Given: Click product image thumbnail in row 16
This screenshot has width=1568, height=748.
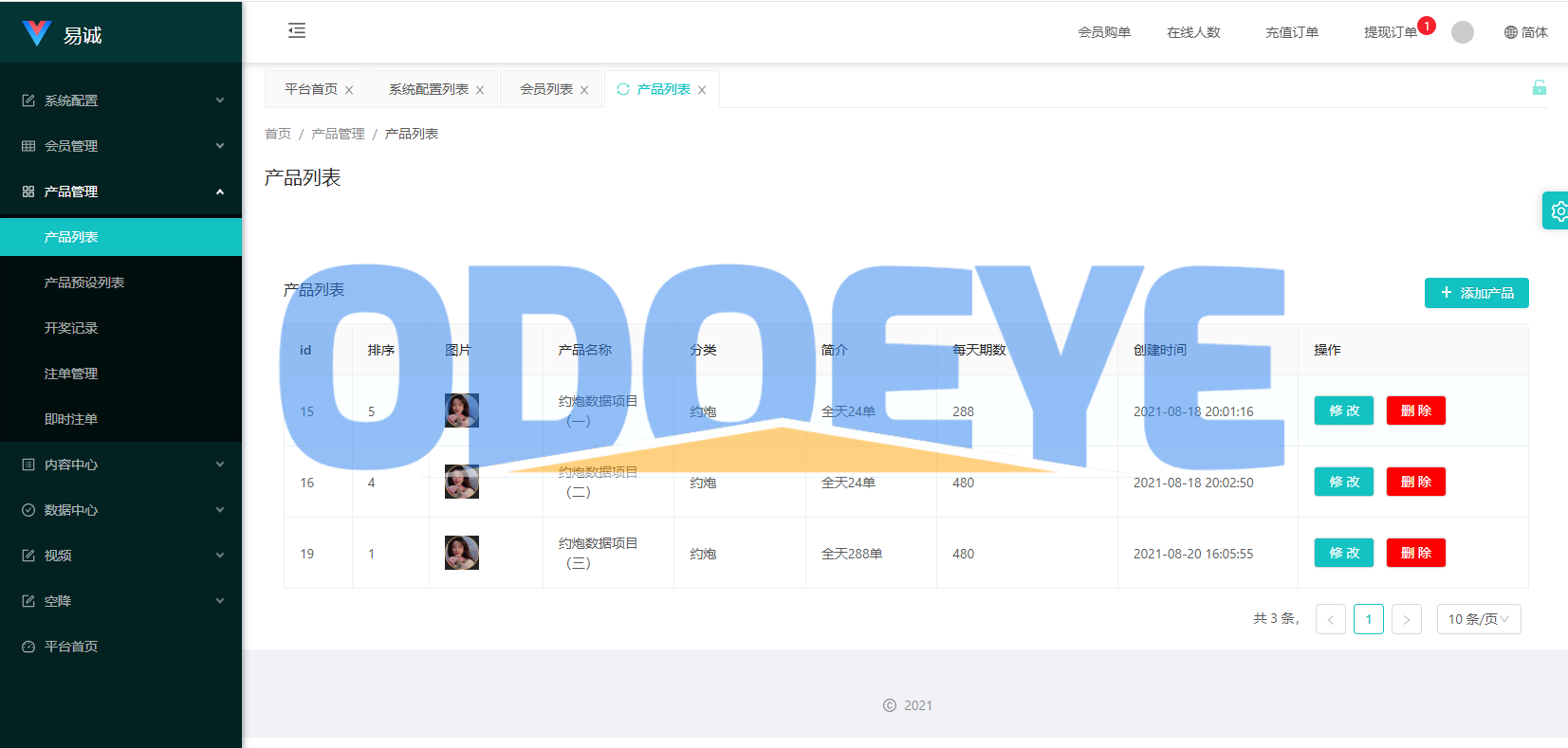Looking at the screenshot, I should [x=462, y=482].
